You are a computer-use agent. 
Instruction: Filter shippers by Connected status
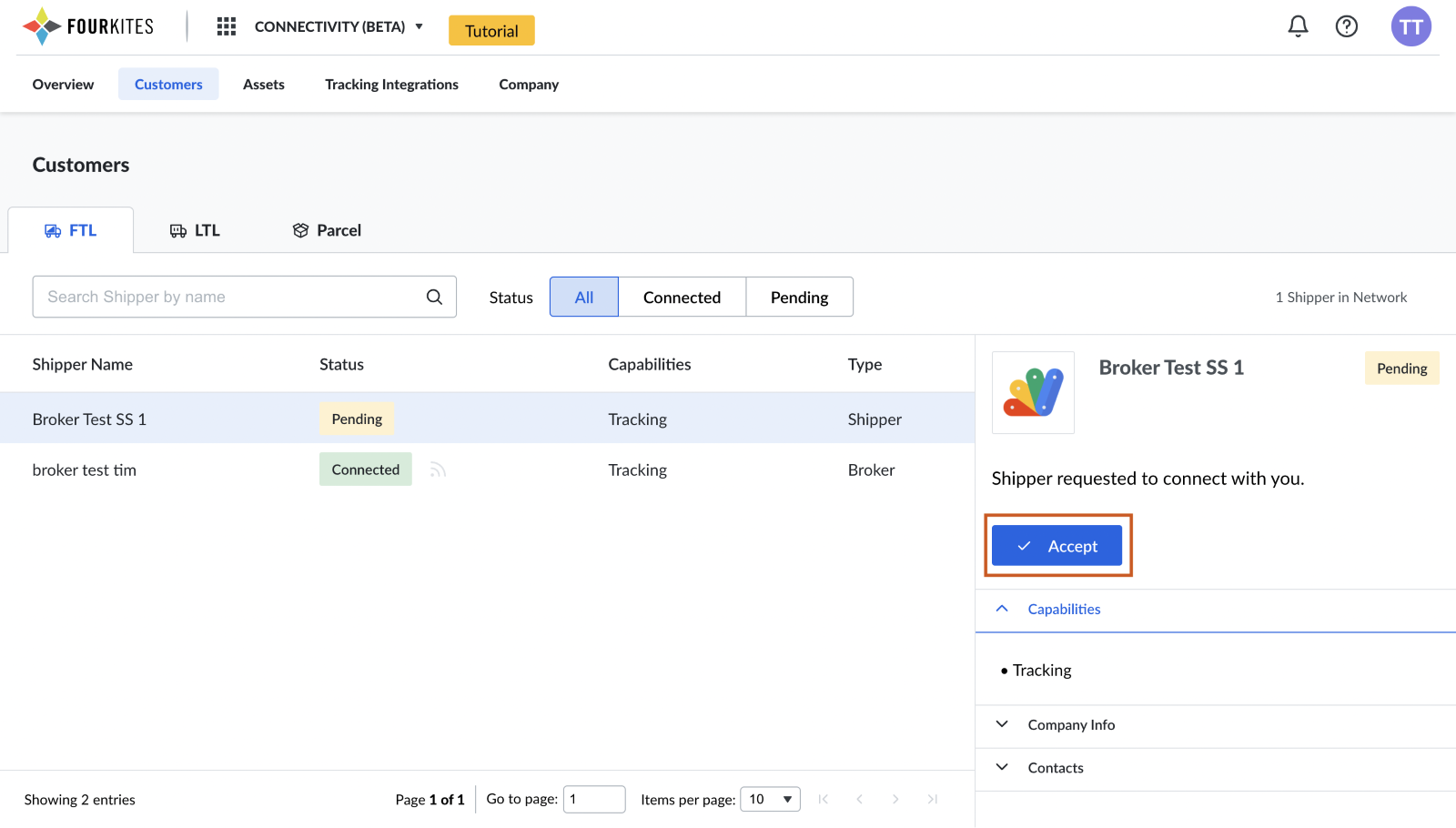pyautogui.click(x=682, y=298)
